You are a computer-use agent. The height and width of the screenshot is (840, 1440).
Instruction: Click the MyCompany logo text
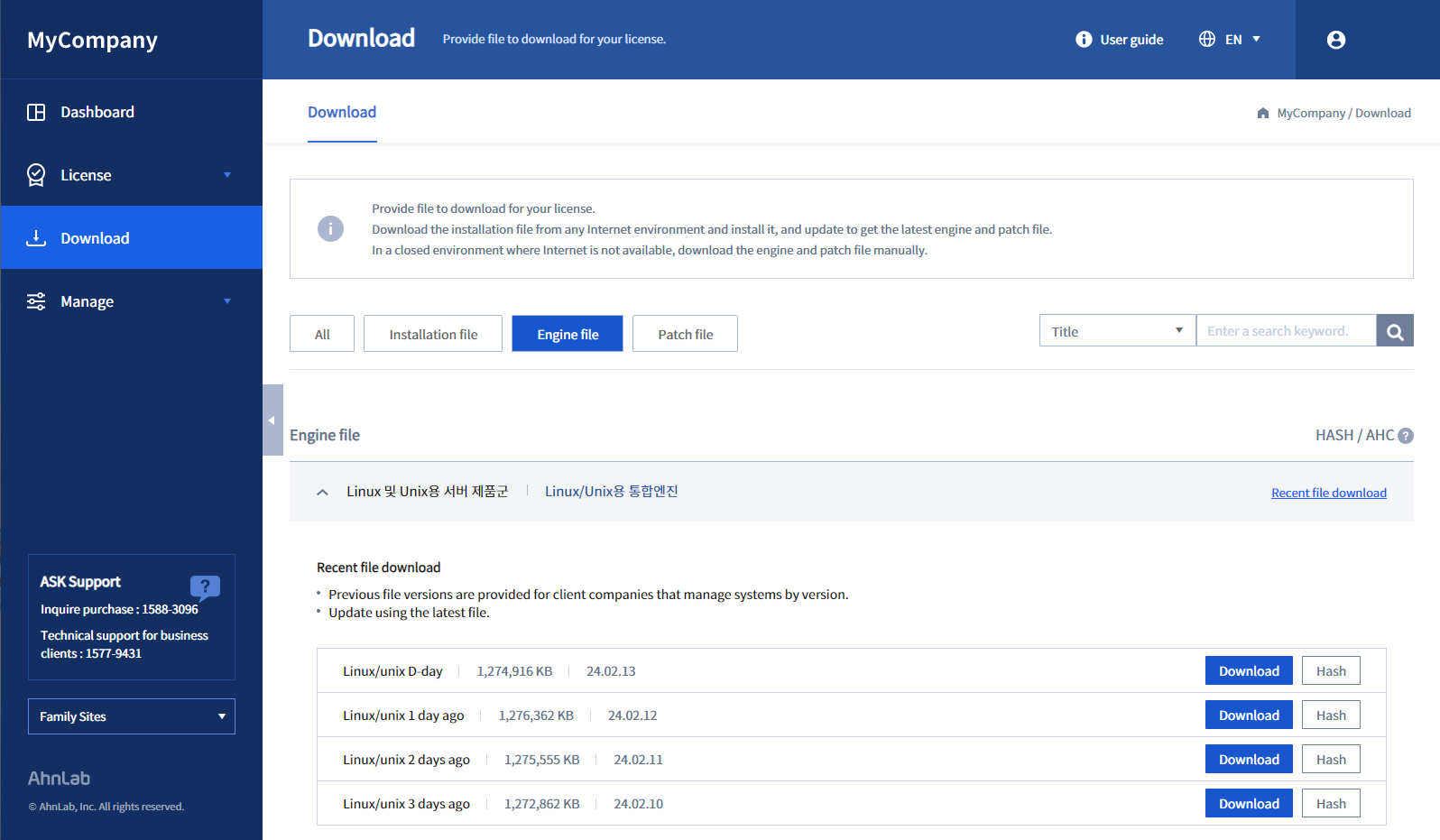(92, 41)
